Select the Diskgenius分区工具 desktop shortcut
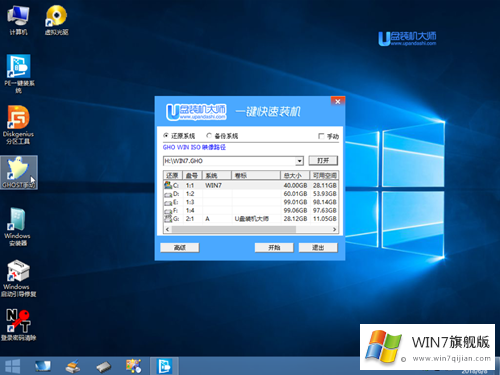Screen dimensions: 500x375 (x=18, y=125)
